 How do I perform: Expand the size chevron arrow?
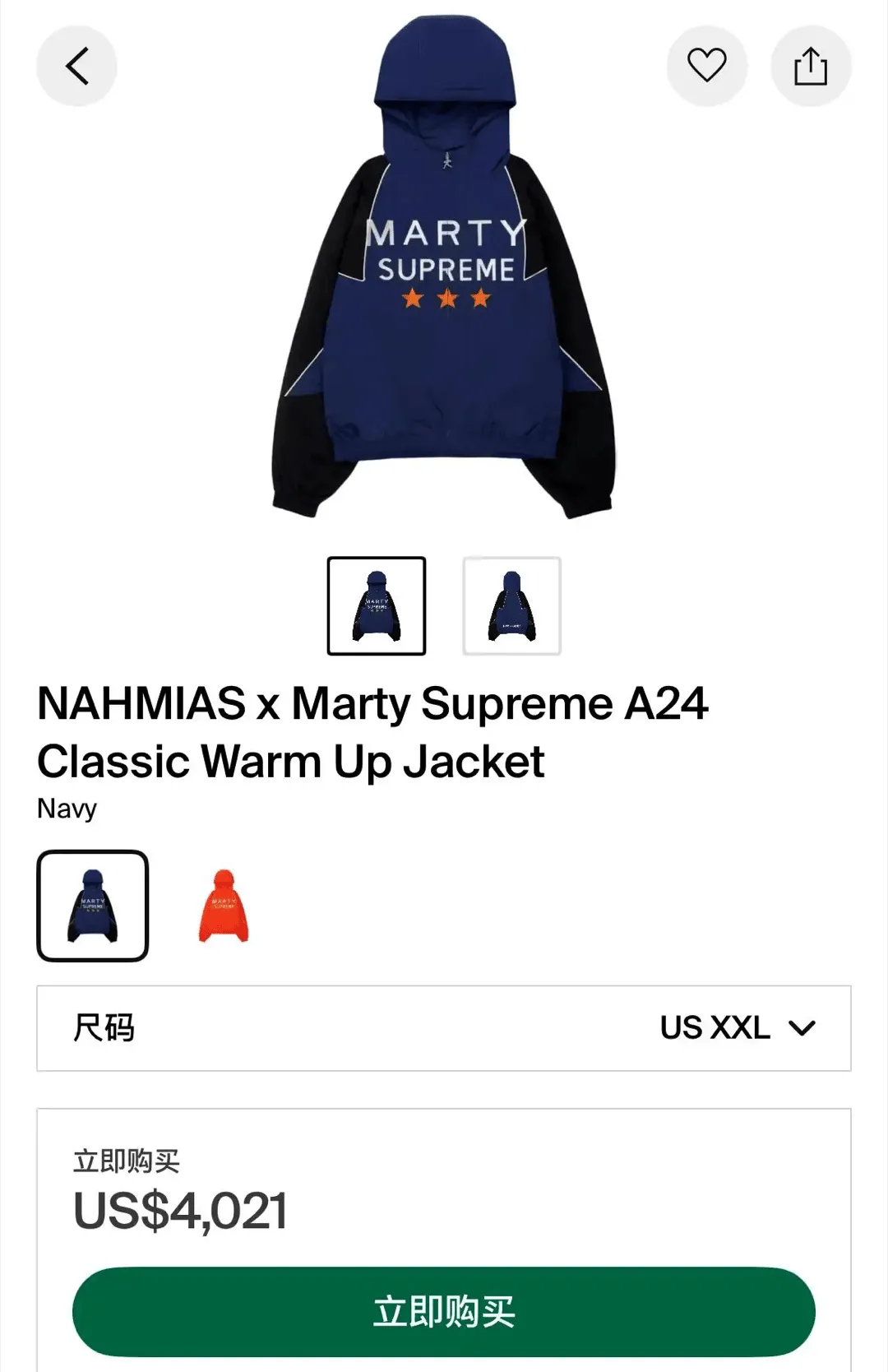[x=802, y=1027]
